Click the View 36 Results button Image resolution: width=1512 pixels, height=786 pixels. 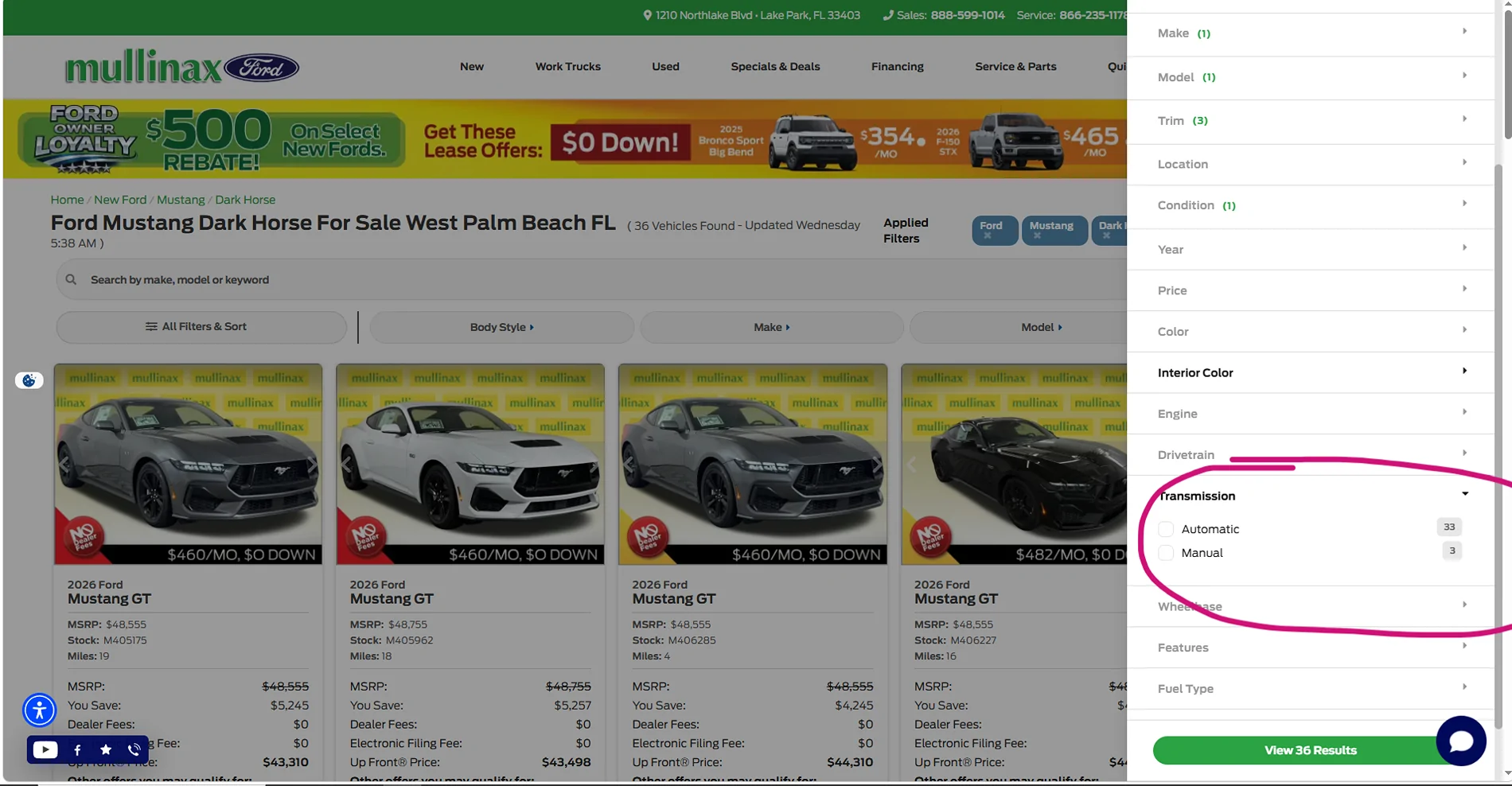click(x=1310, y=750)
